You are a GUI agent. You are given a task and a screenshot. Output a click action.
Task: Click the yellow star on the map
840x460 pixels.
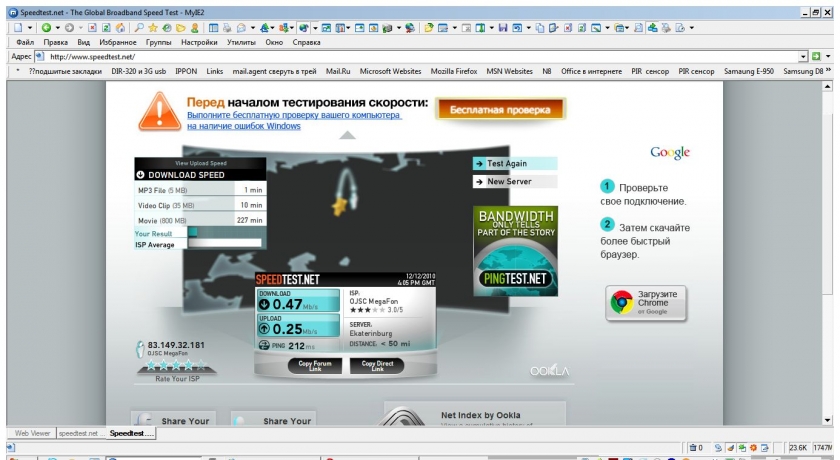340,206
